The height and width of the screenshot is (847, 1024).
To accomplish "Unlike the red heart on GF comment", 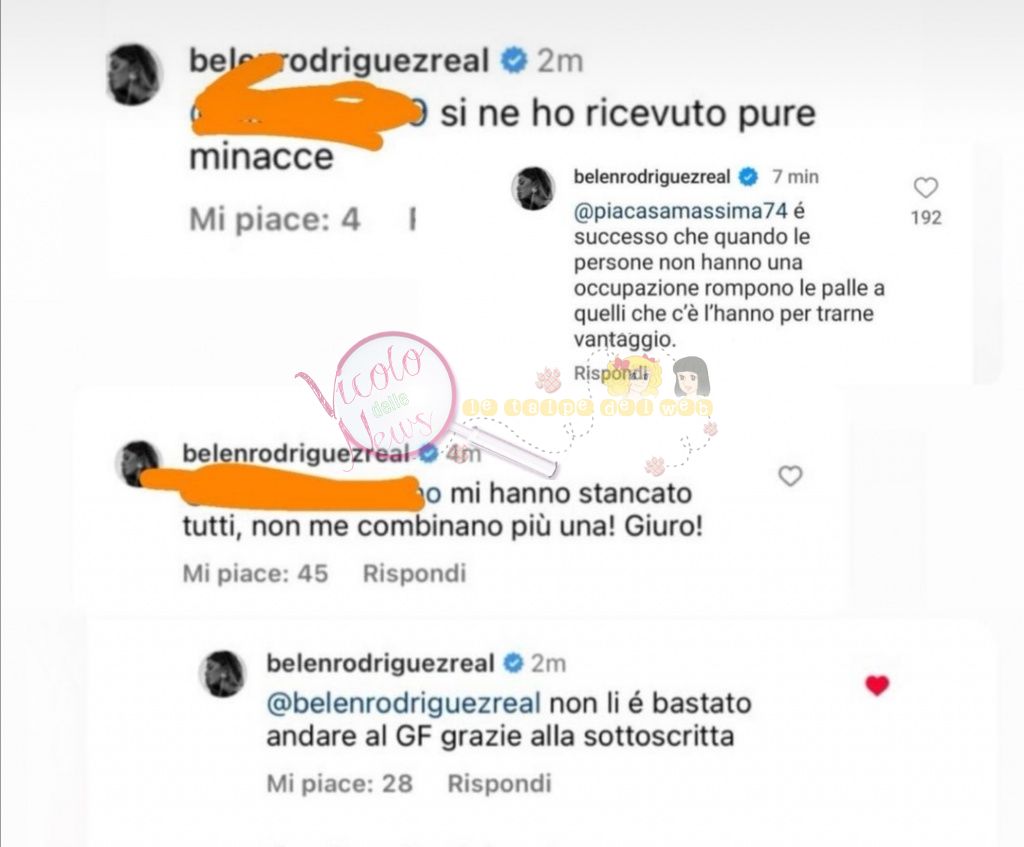I will (x=877, y=685).
